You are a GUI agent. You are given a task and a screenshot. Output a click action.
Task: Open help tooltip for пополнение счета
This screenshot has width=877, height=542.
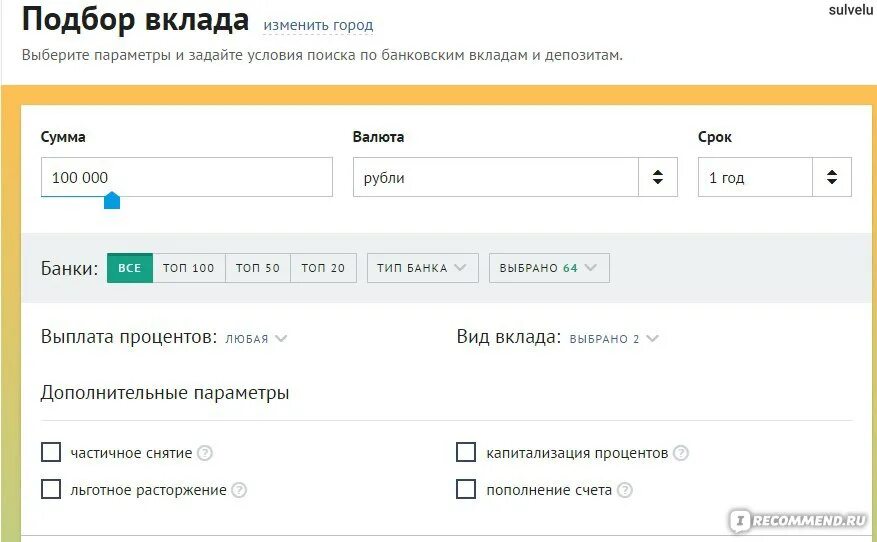tap(624, 490)
